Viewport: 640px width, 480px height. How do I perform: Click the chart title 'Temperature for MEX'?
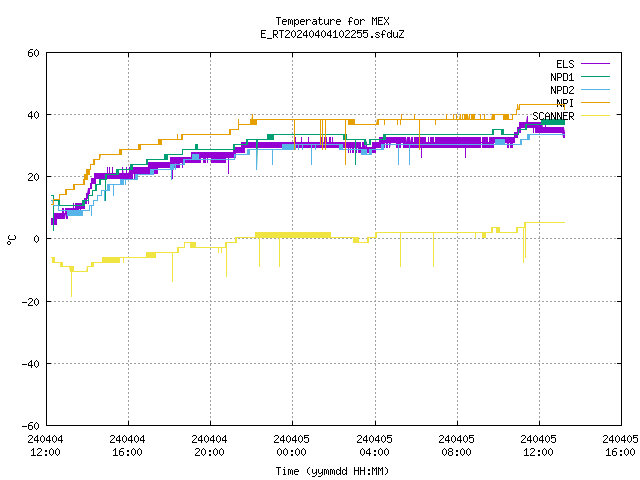[x=332, y=21]
